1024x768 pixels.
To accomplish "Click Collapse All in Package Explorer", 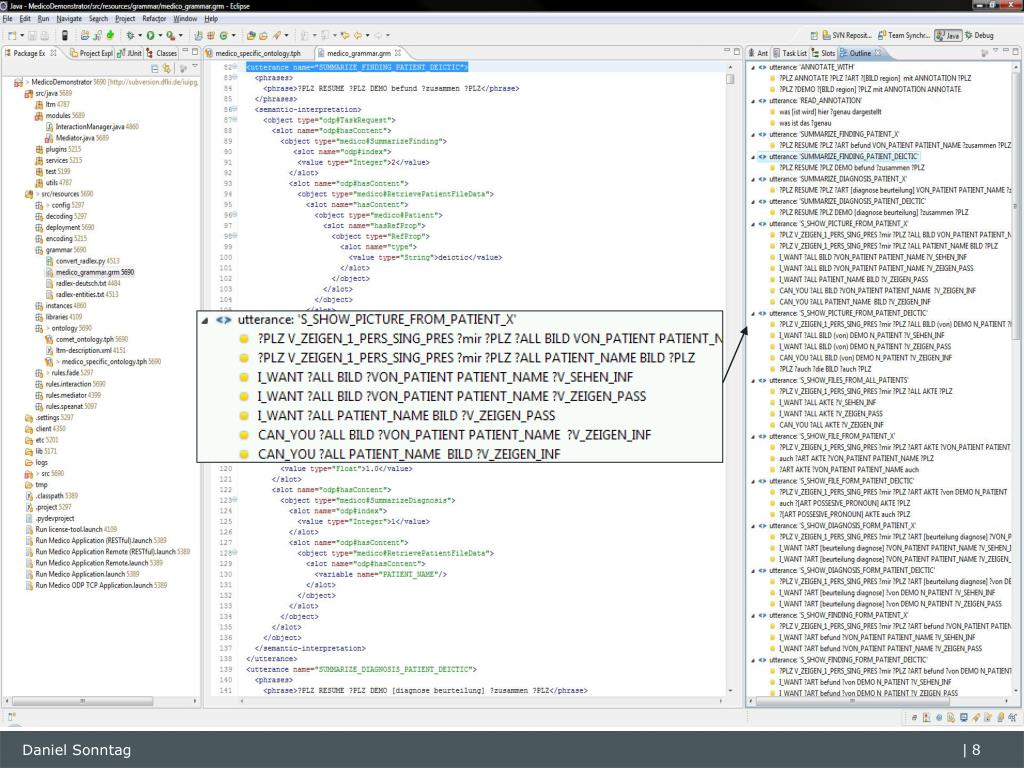I will coord(154,68).
